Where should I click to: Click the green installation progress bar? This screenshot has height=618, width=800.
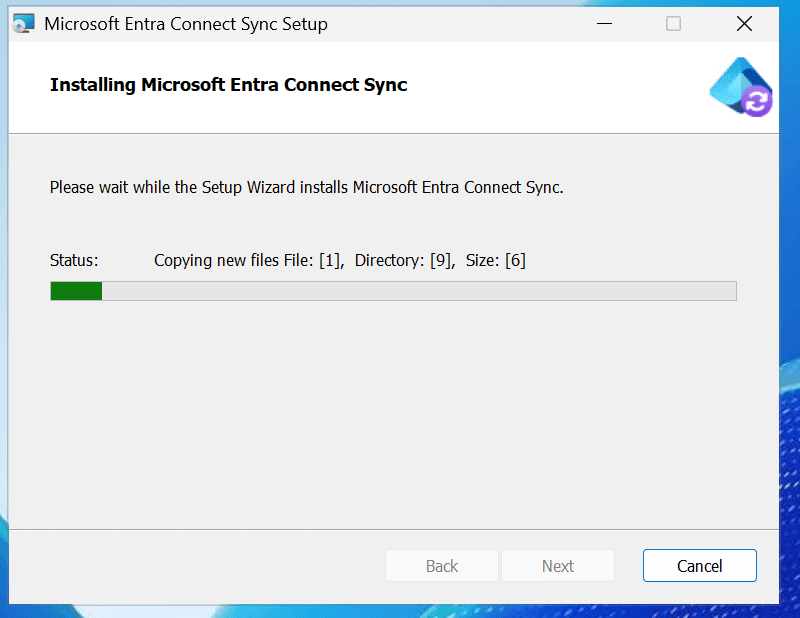(x=393, y=291)
